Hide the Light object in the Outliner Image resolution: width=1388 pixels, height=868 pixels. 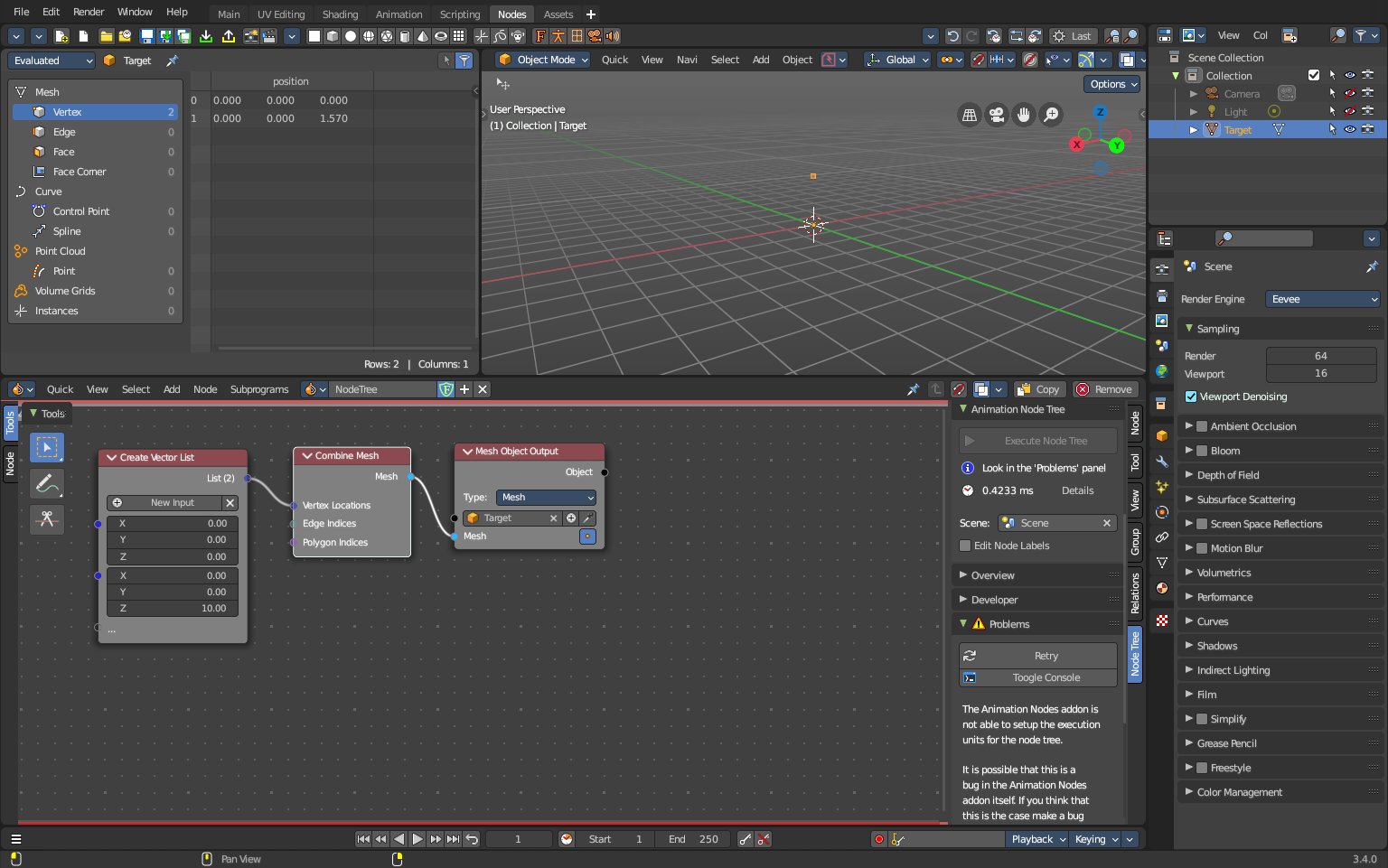click(x=1348, y=111)
